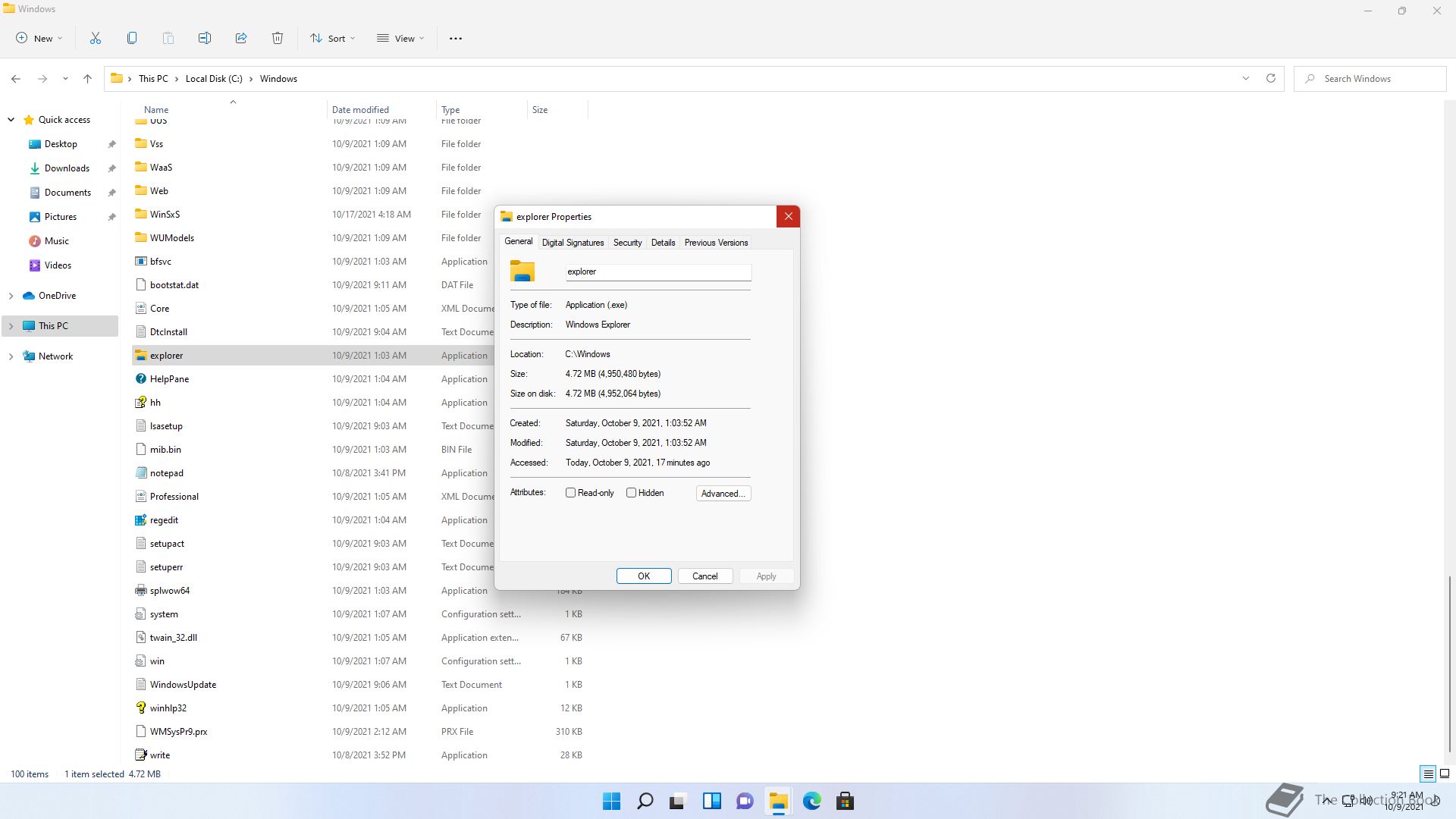This screenshot has height=819, width=1456.
Task: Collapse the Quick access tree node
Action: click(11, 120)
